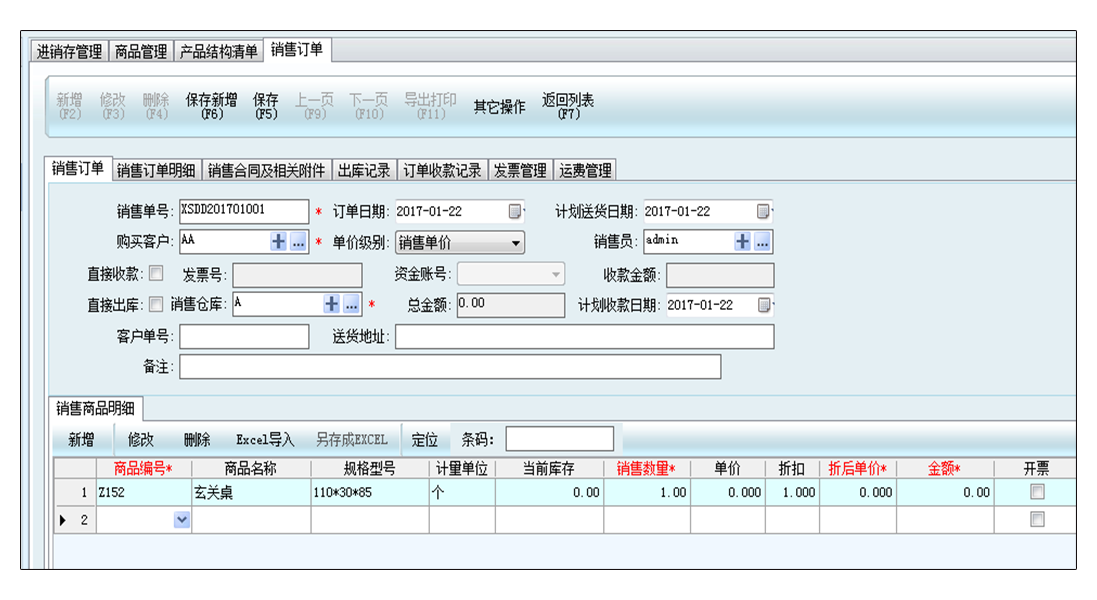Enable the 直接收款 checkbox
1097x600 pixels.
[x=156, y=273]
